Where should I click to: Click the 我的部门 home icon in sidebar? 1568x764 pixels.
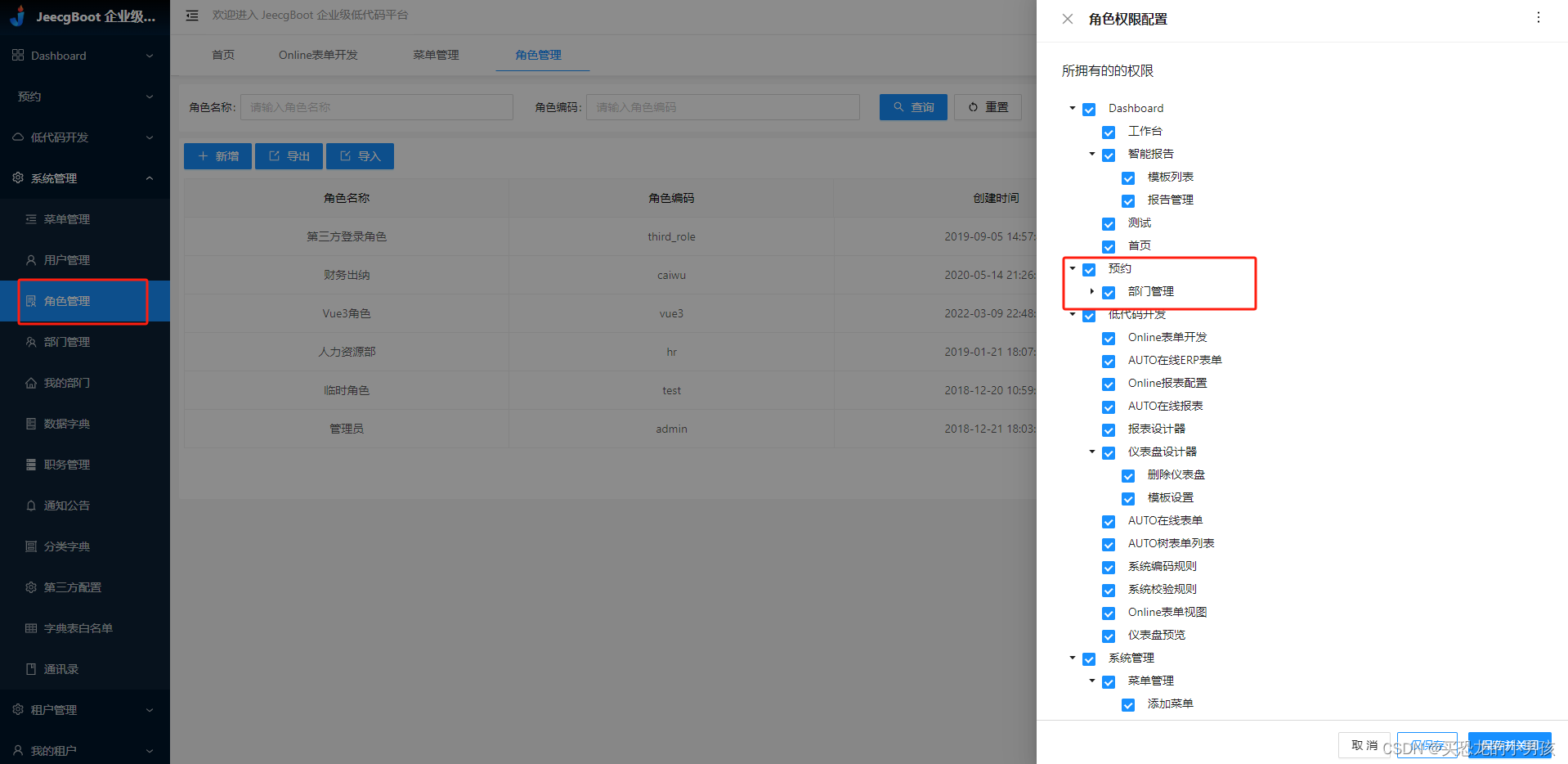31,382
